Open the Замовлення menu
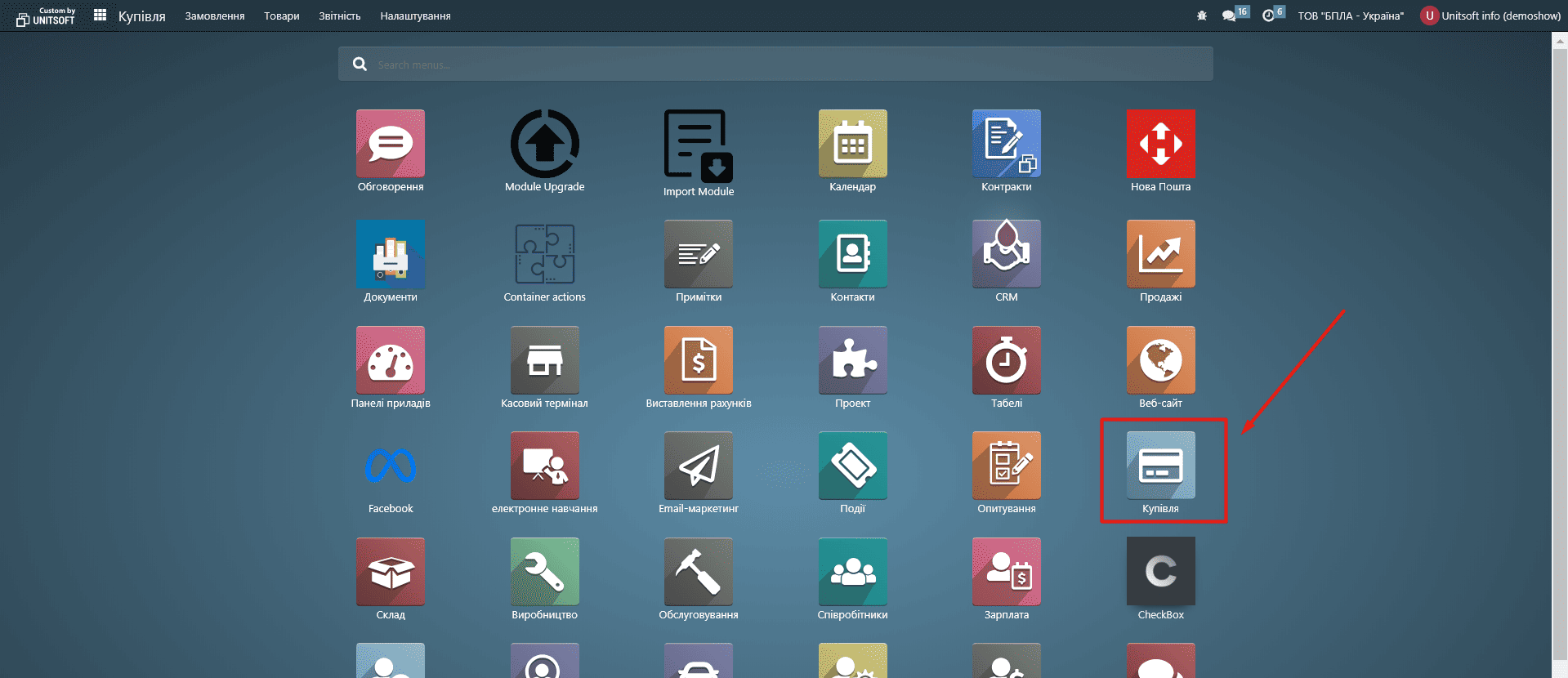This screenshot has width=1568, height=678. point(214,16)
